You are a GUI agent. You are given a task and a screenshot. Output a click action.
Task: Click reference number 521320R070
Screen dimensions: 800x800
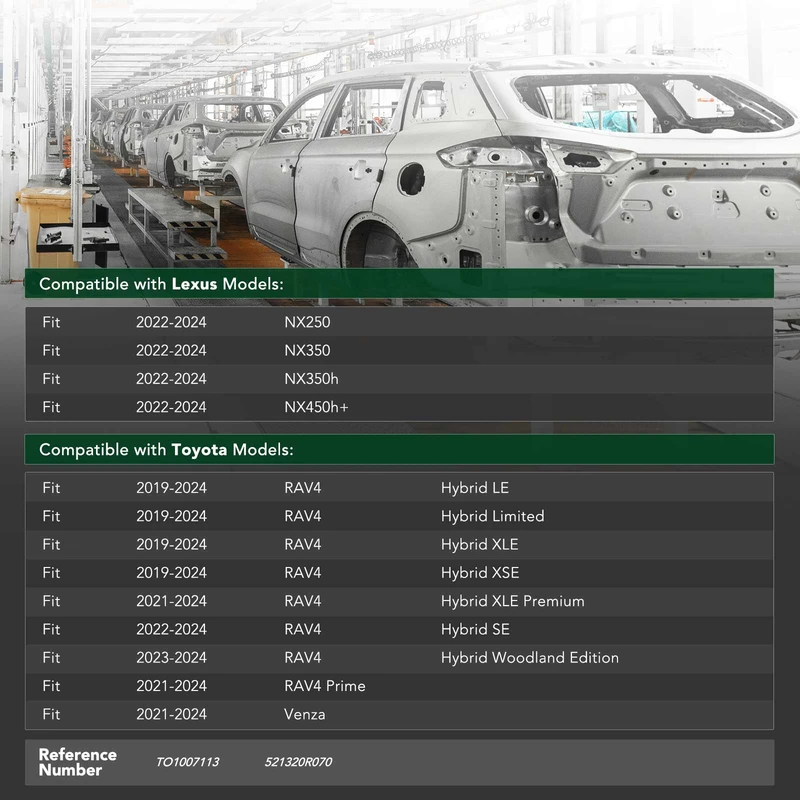coord(298,762)
